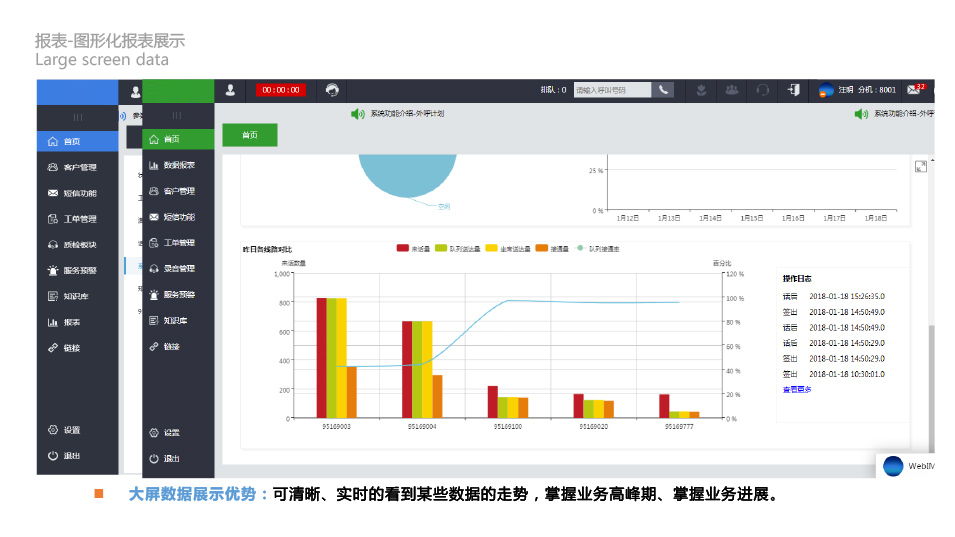Click the agent headset status icon
Viewport: 955px width, 537px height.
332,90
